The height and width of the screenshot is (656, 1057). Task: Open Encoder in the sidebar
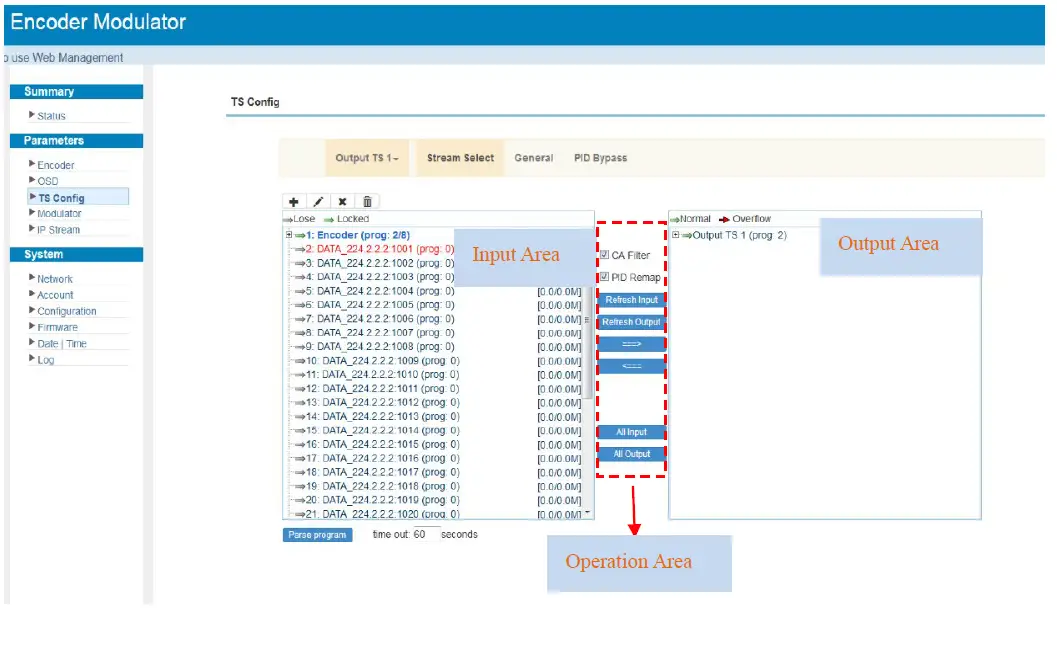point(55,165)
